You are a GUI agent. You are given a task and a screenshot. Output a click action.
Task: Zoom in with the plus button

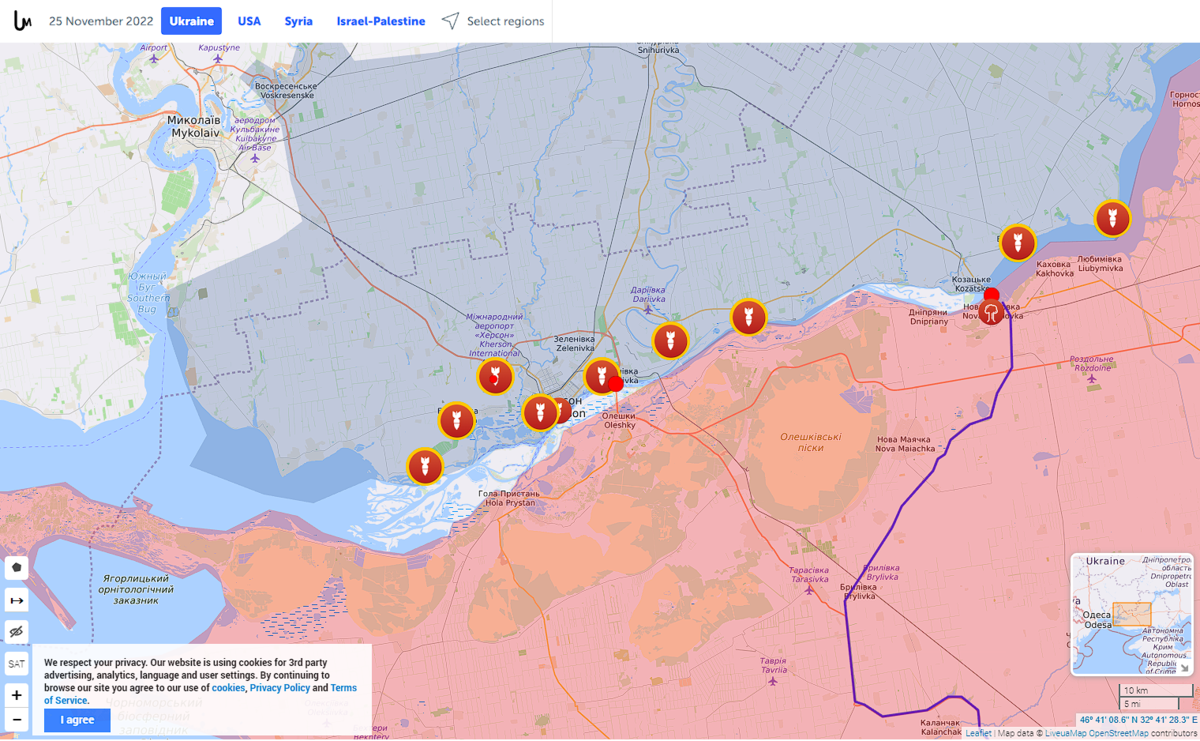tap(17, 695)
